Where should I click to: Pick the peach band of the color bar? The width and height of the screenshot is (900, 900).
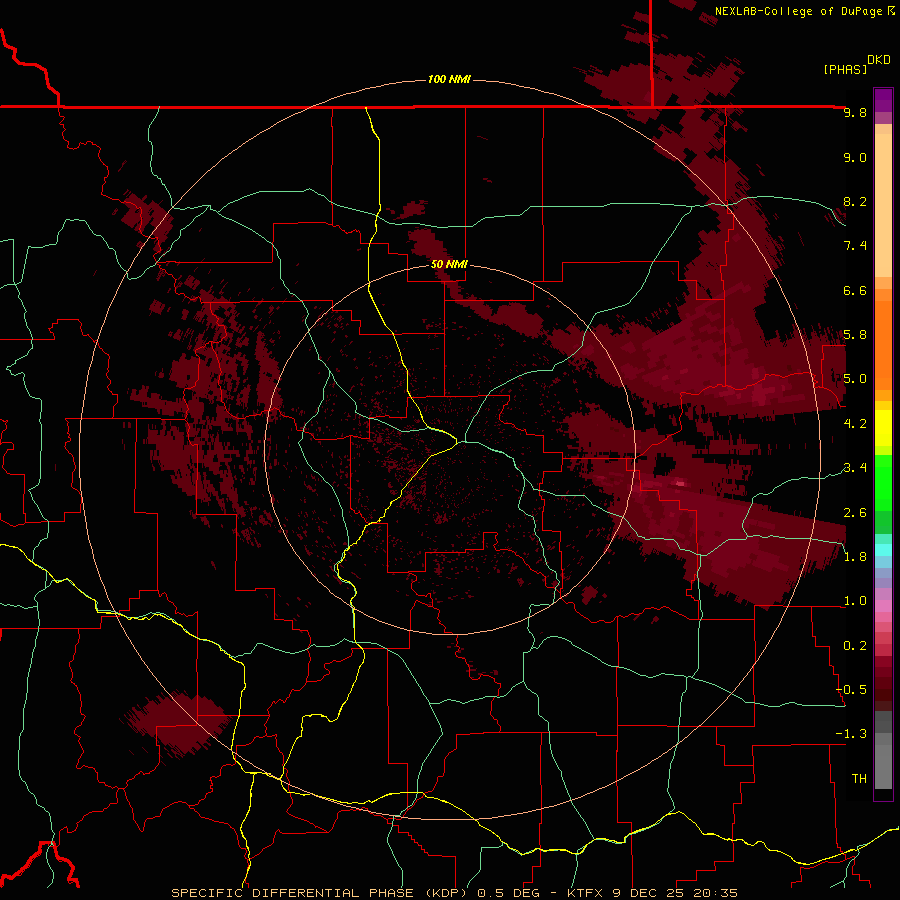click(x=883, y=205)
